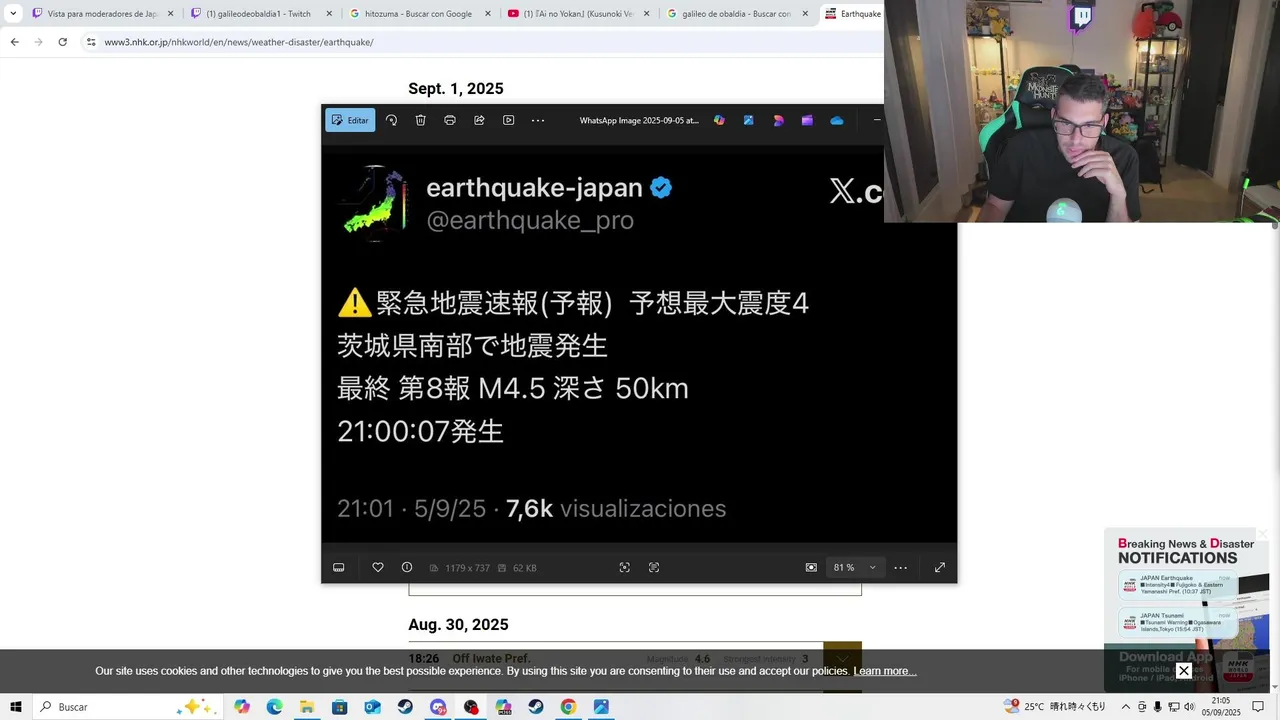Show hidden system tray icons
This screenshot has height=720, width=1280.
(x=1126, y=707)
